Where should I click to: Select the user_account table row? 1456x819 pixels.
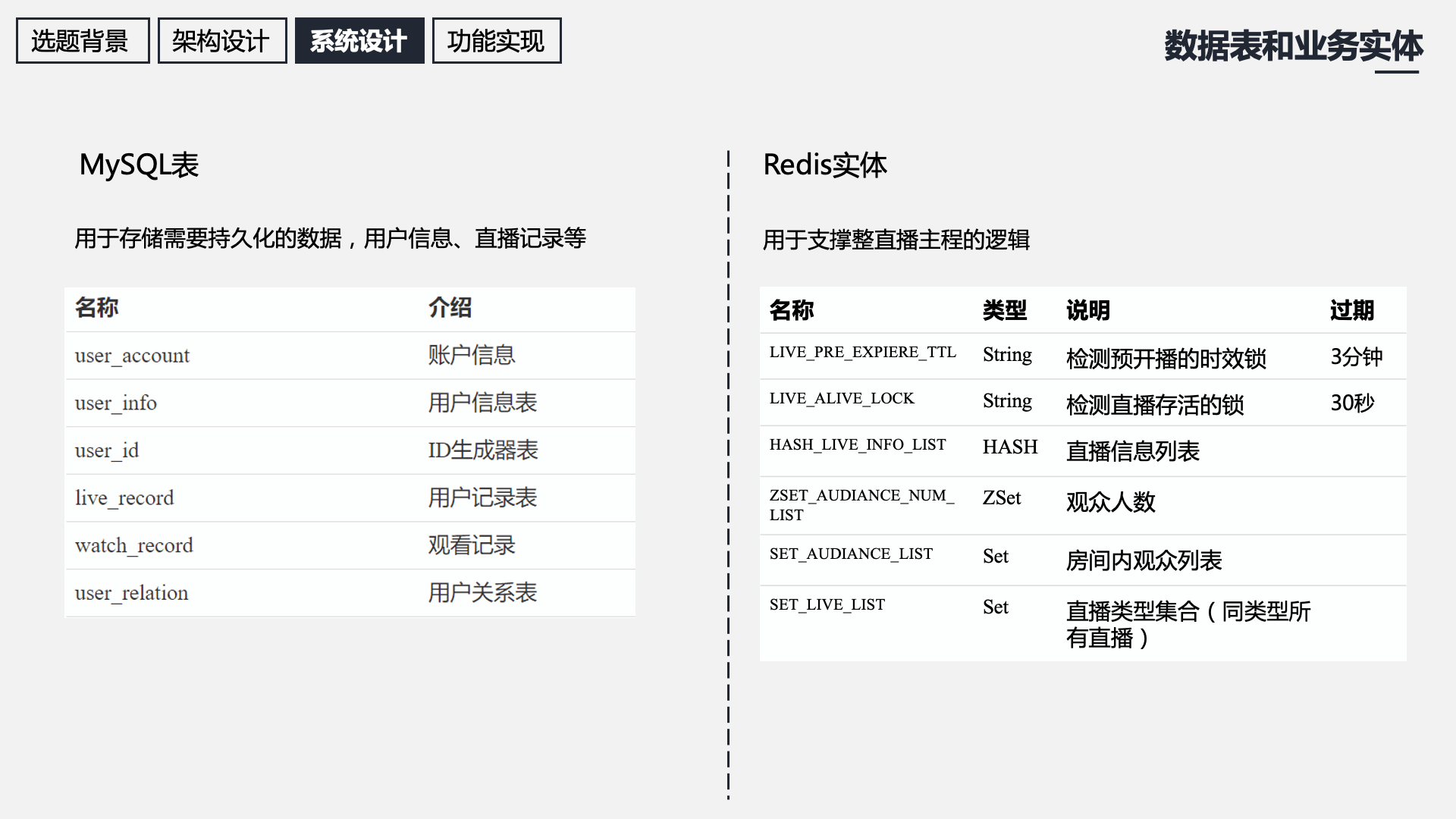click(x=132, y=356)
